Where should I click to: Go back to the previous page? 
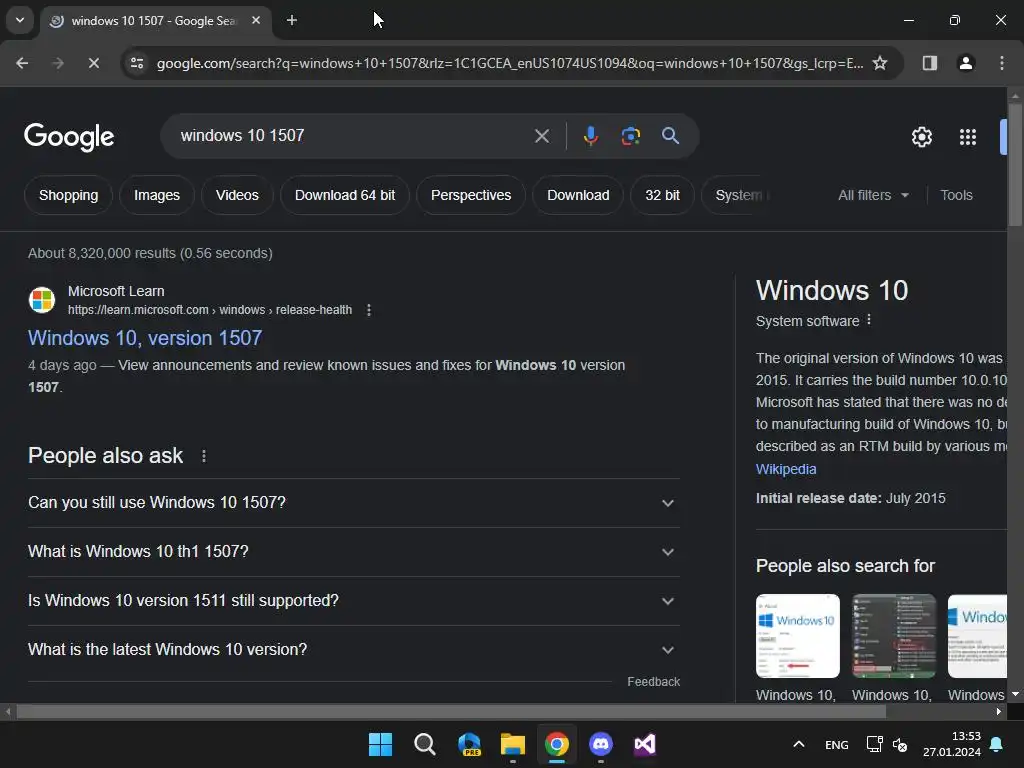pyautogui.click(x=22, y=63)
